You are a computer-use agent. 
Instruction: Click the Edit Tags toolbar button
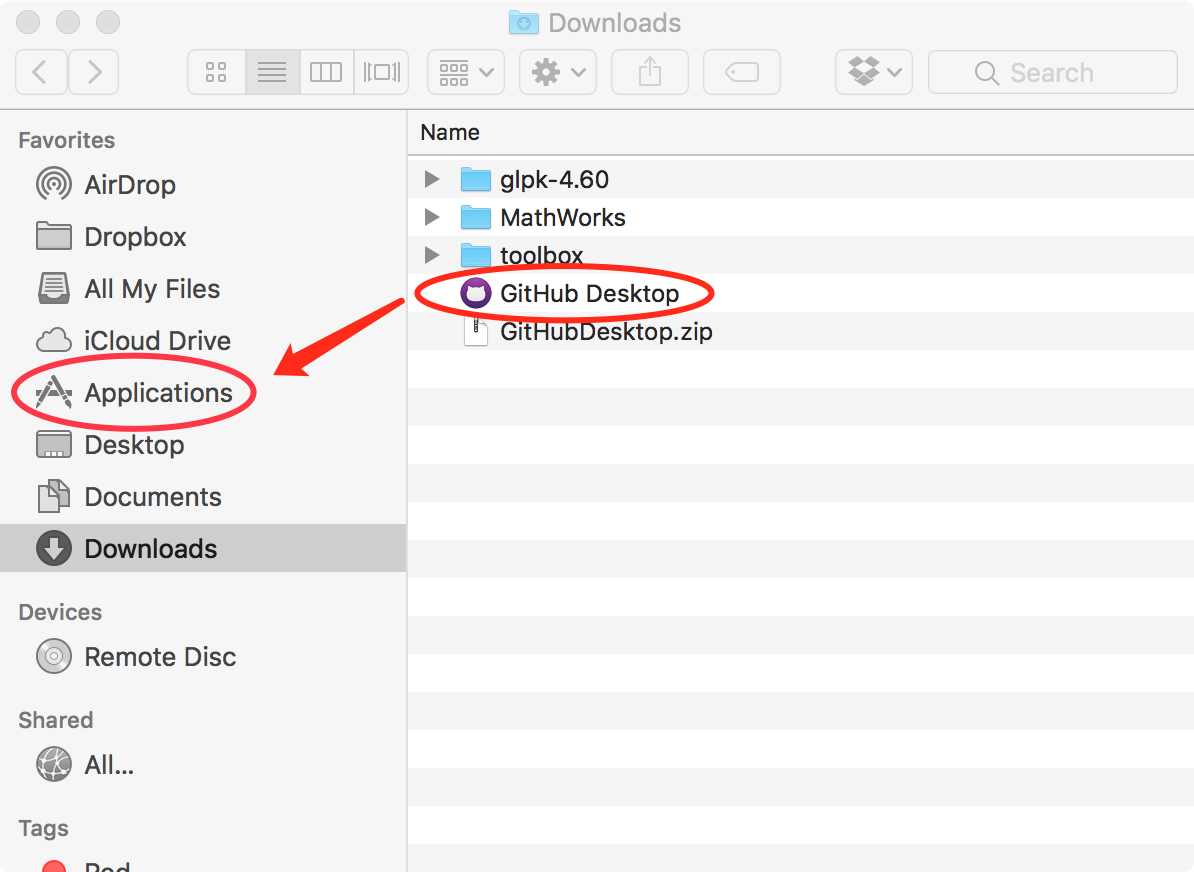tap(742, 72)
